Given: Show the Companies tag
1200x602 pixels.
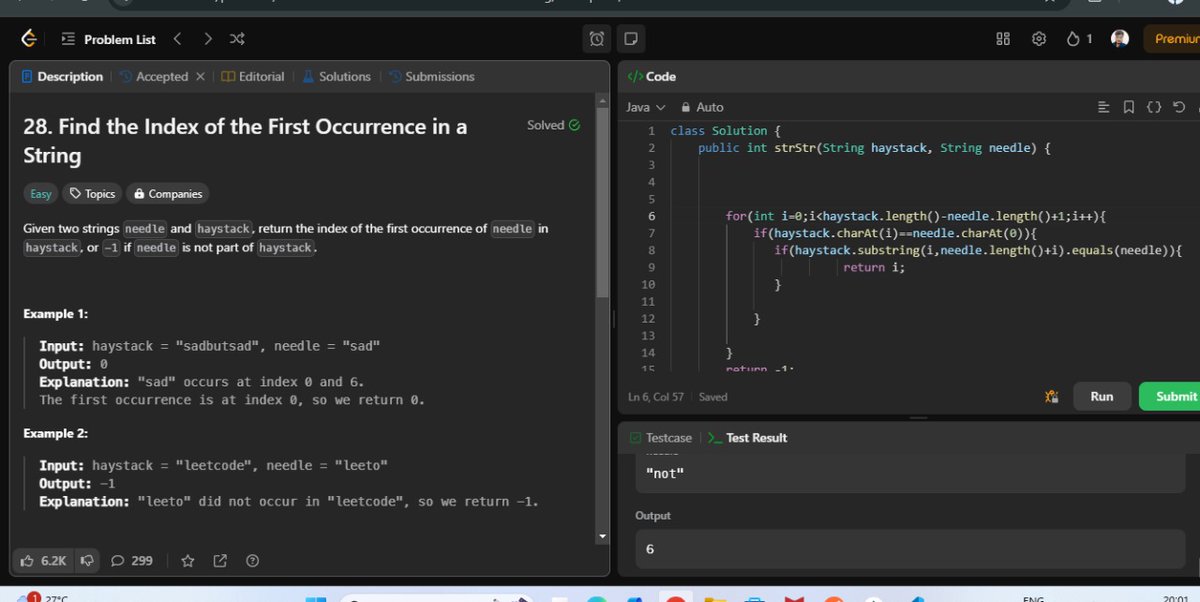Looking at the screenshot, I should (x=168, y=194).
